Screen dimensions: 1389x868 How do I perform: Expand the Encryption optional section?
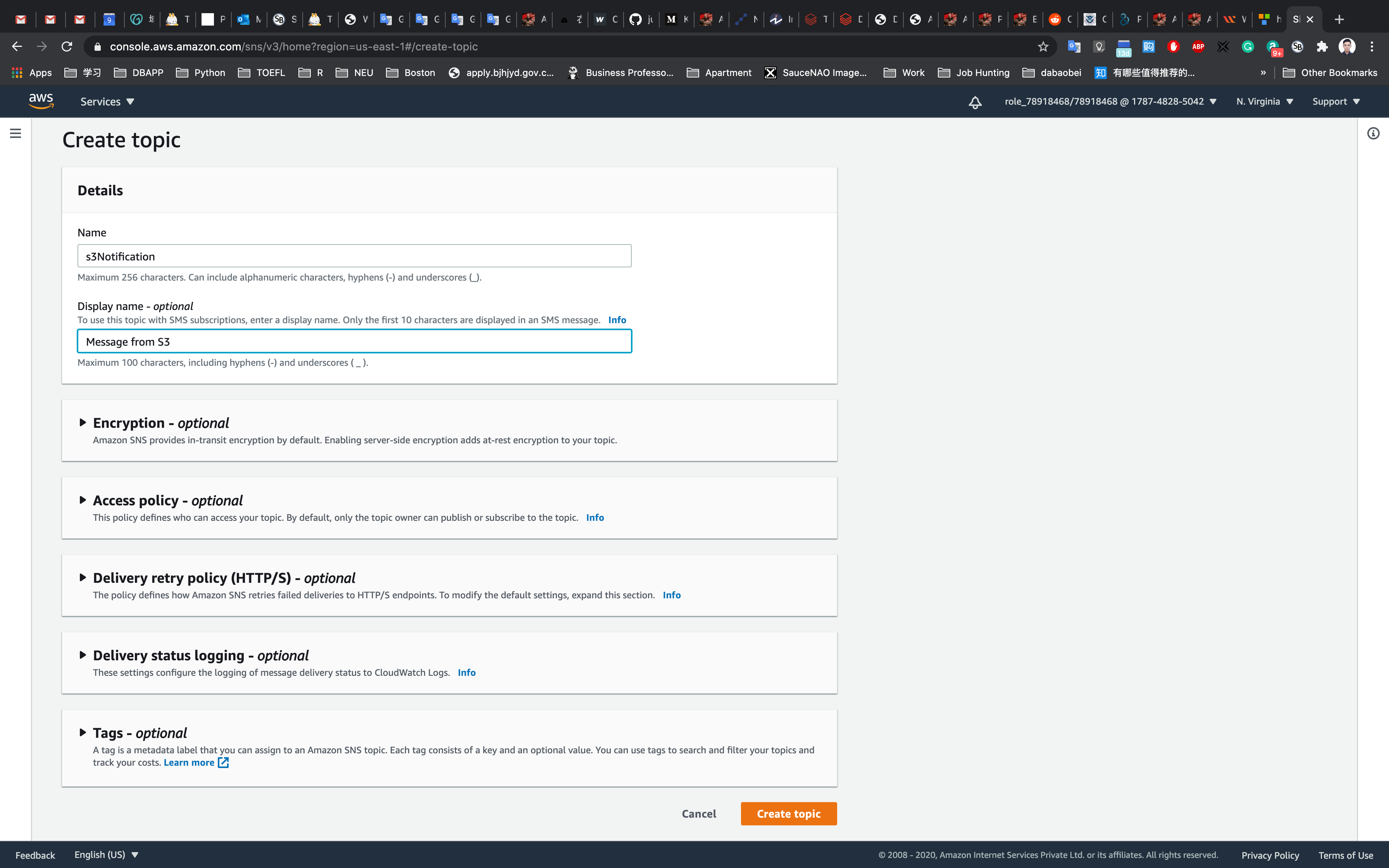(83, 422)
